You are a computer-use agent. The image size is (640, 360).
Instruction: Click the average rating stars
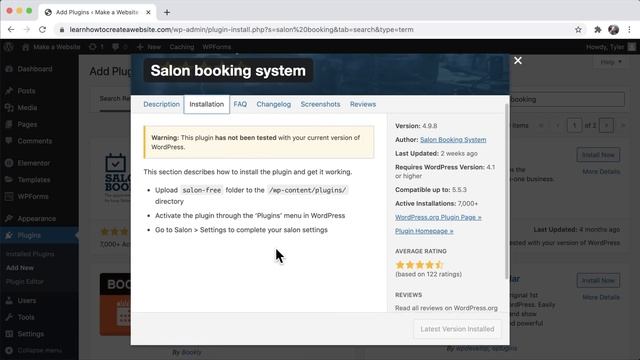[419, 264]
